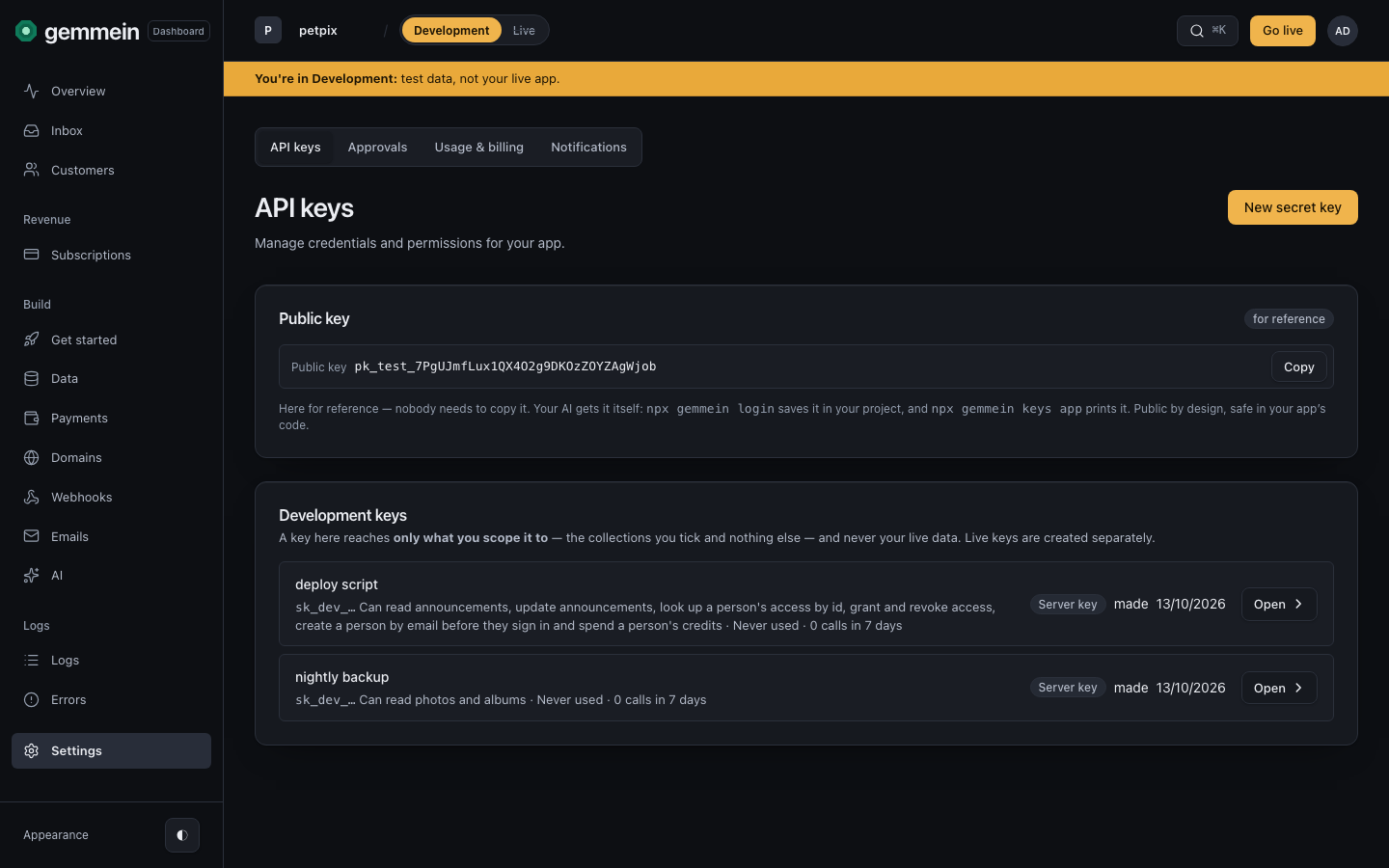Image resolution: width=1389 pixels, height=868 pixels.
Task: Open search with the magnifier button
Action: point(1207,31)
